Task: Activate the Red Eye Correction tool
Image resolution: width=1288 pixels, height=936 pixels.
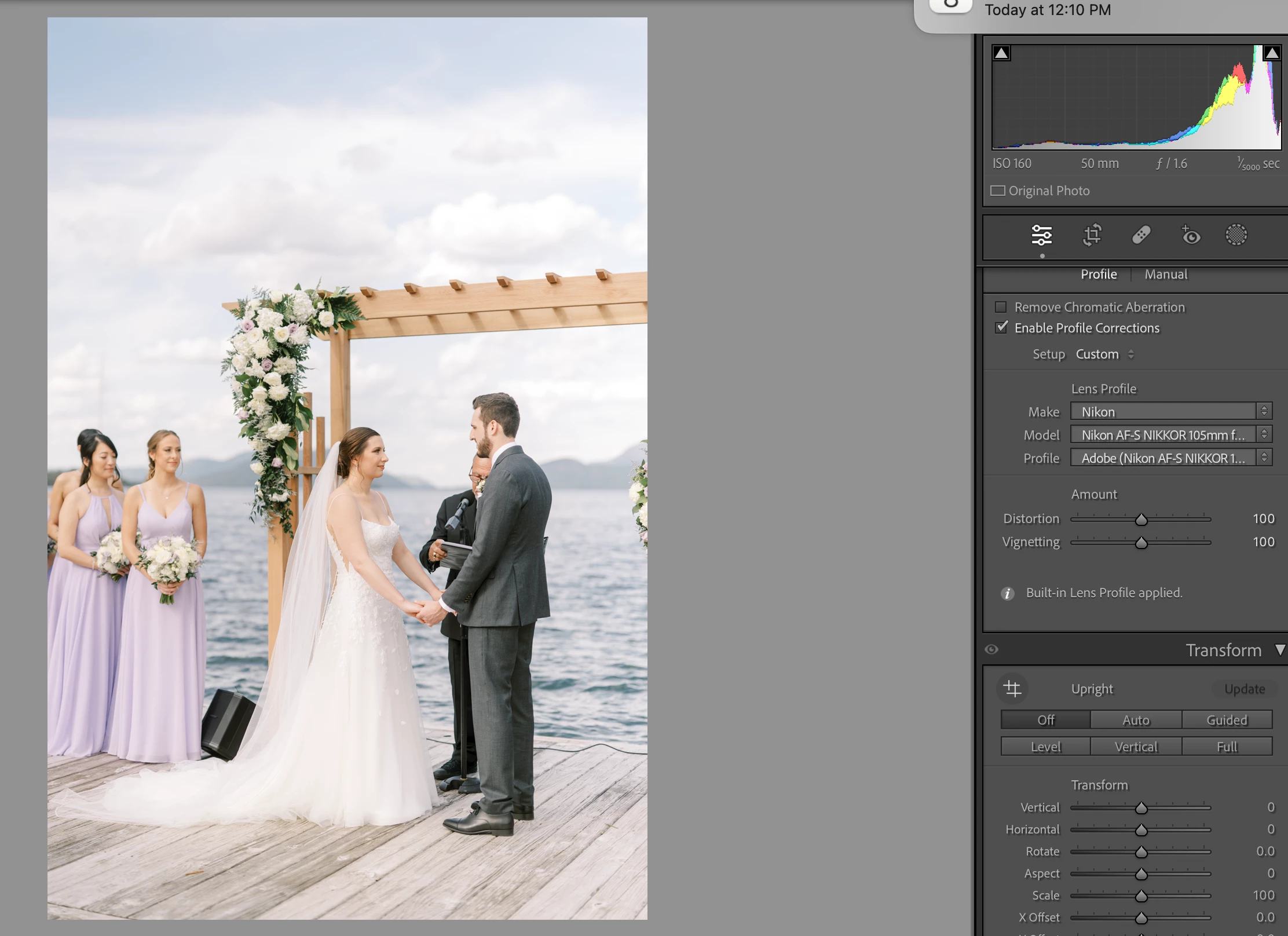Action: [x=1190, y=235]
